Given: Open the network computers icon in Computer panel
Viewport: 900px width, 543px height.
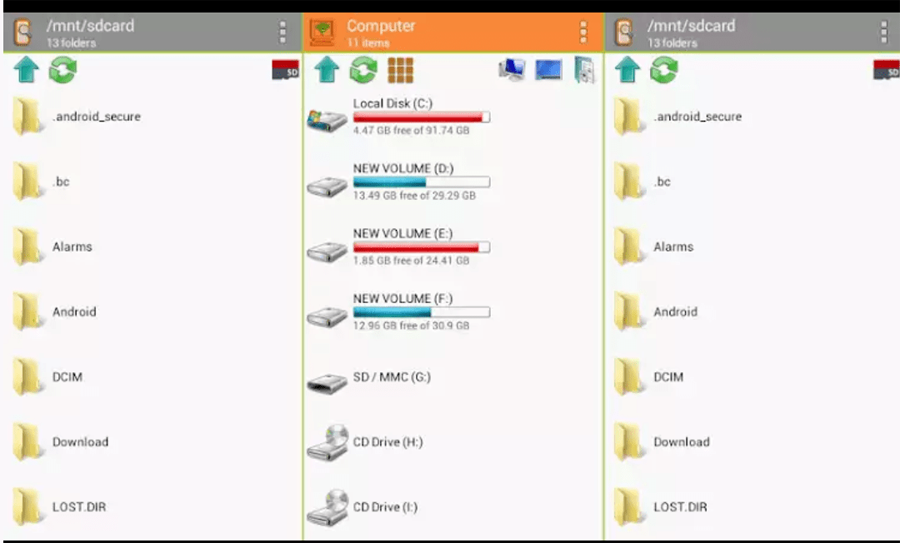Looking at the screenshot, I should (x=511, y=70).
